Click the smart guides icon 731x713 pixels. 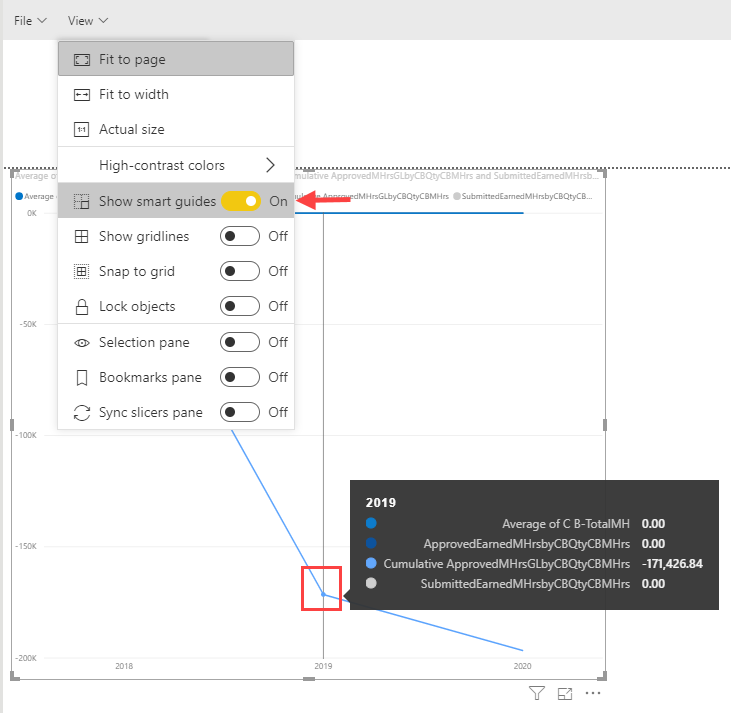(x=82, y=201)
